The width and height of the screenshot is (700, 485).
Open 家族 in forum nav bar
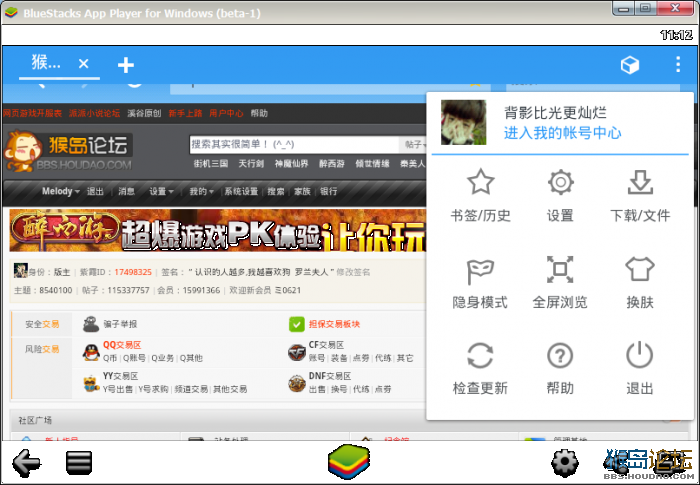(x=302, y=192)
